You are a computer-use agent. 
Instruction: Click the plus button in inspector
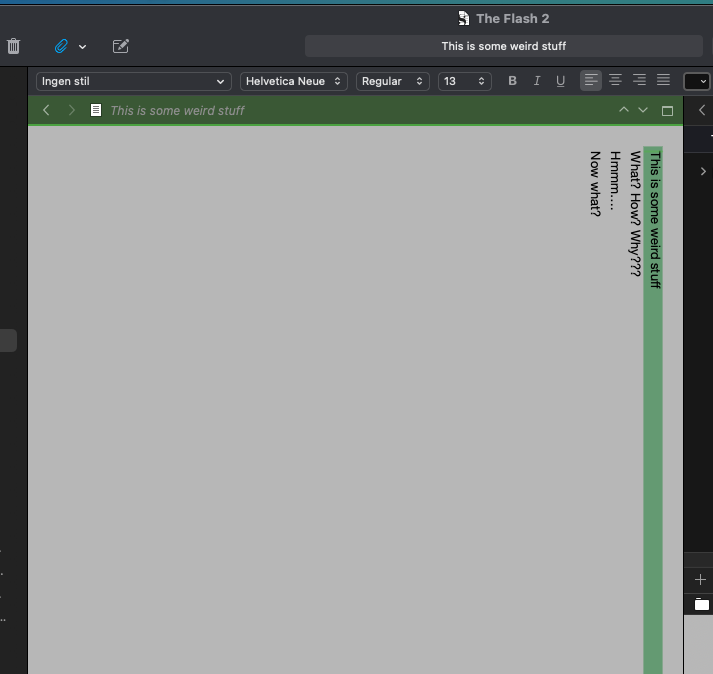[700, 580]
